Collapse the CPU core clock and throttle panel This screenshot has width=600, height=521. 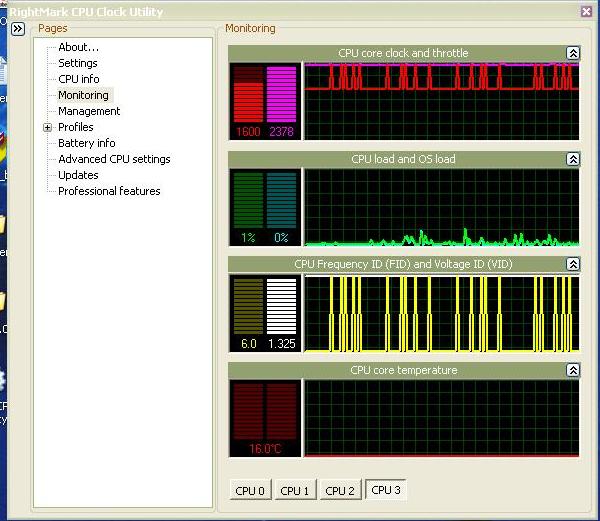point(573,53)
